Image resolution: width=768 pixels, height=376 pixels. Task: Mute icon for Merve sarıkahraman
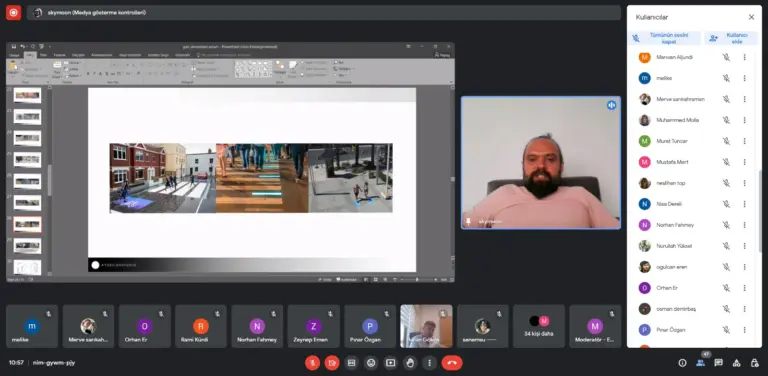[x=726, y=99]
